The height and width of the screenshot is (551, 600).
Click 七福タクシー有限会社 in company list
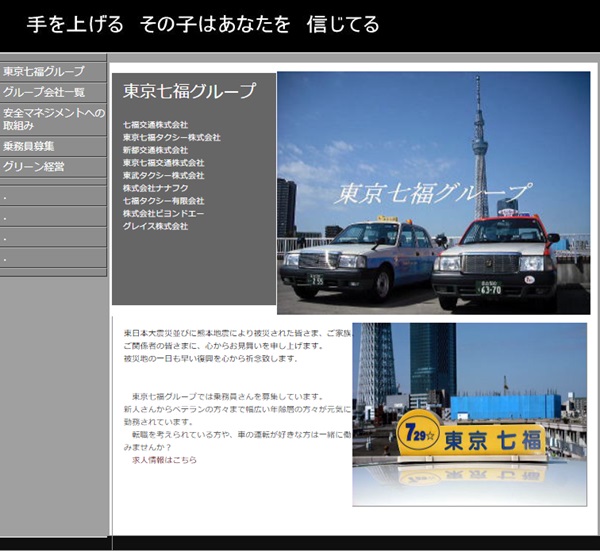(163, 201)
